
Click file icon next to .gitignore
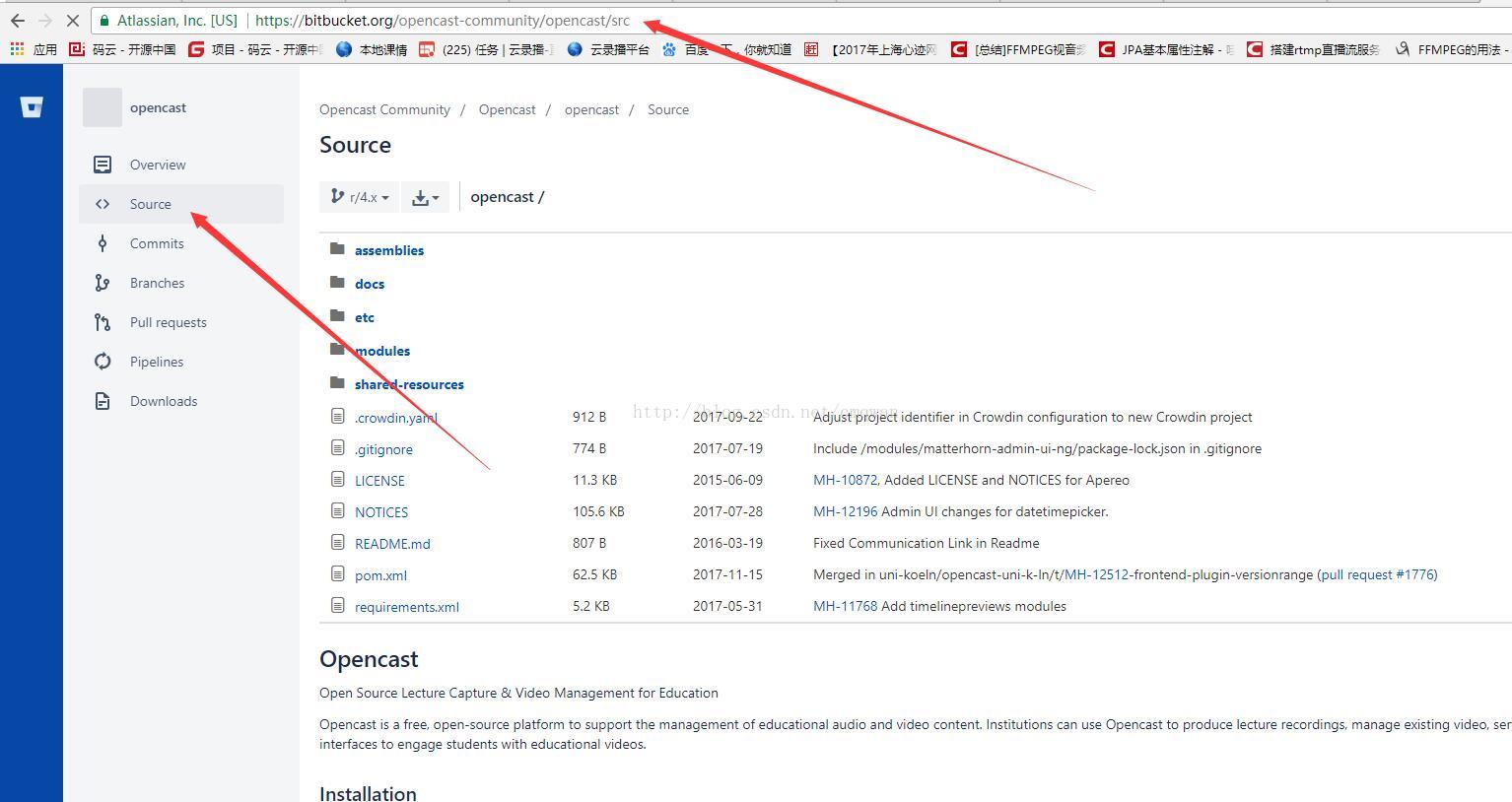[338, 447]
